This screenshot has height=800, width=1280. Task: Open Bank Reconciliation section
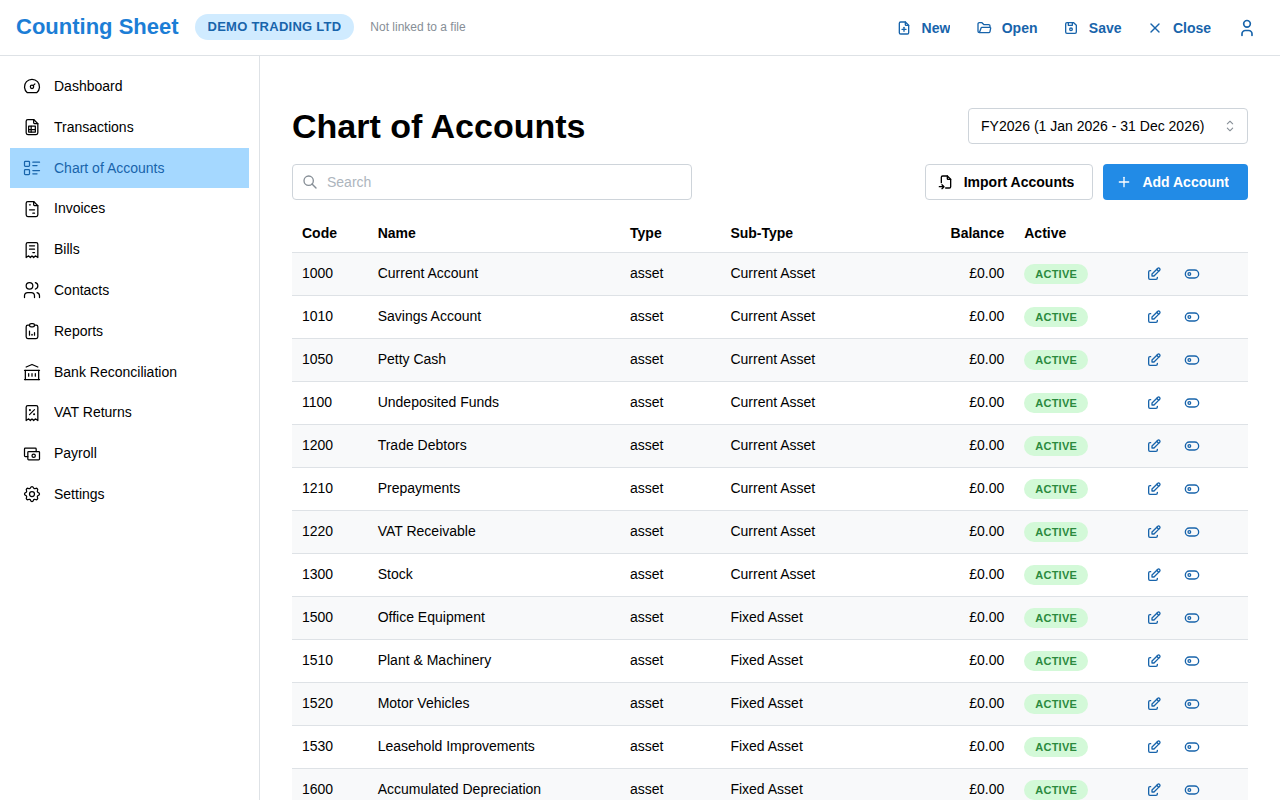(130, 372)
